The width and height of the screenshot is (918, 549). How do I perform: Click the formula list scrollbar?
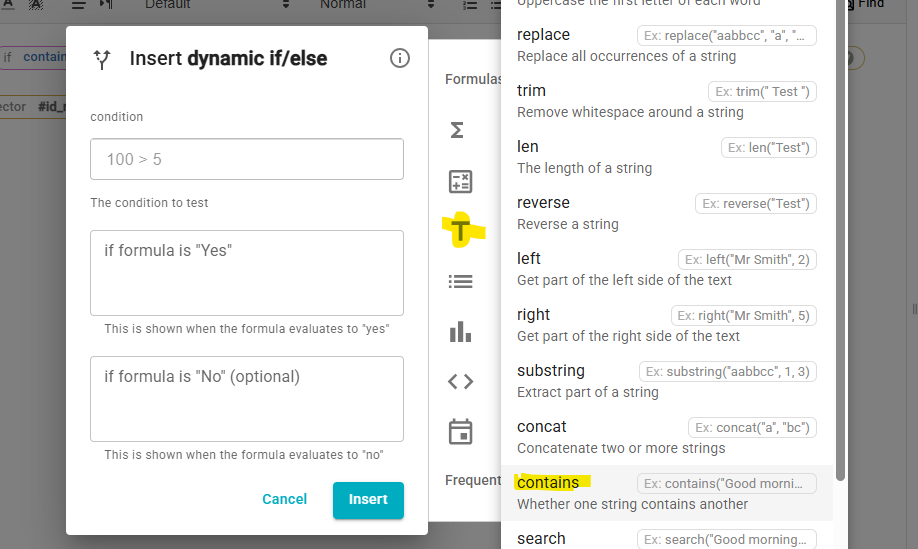841,240
